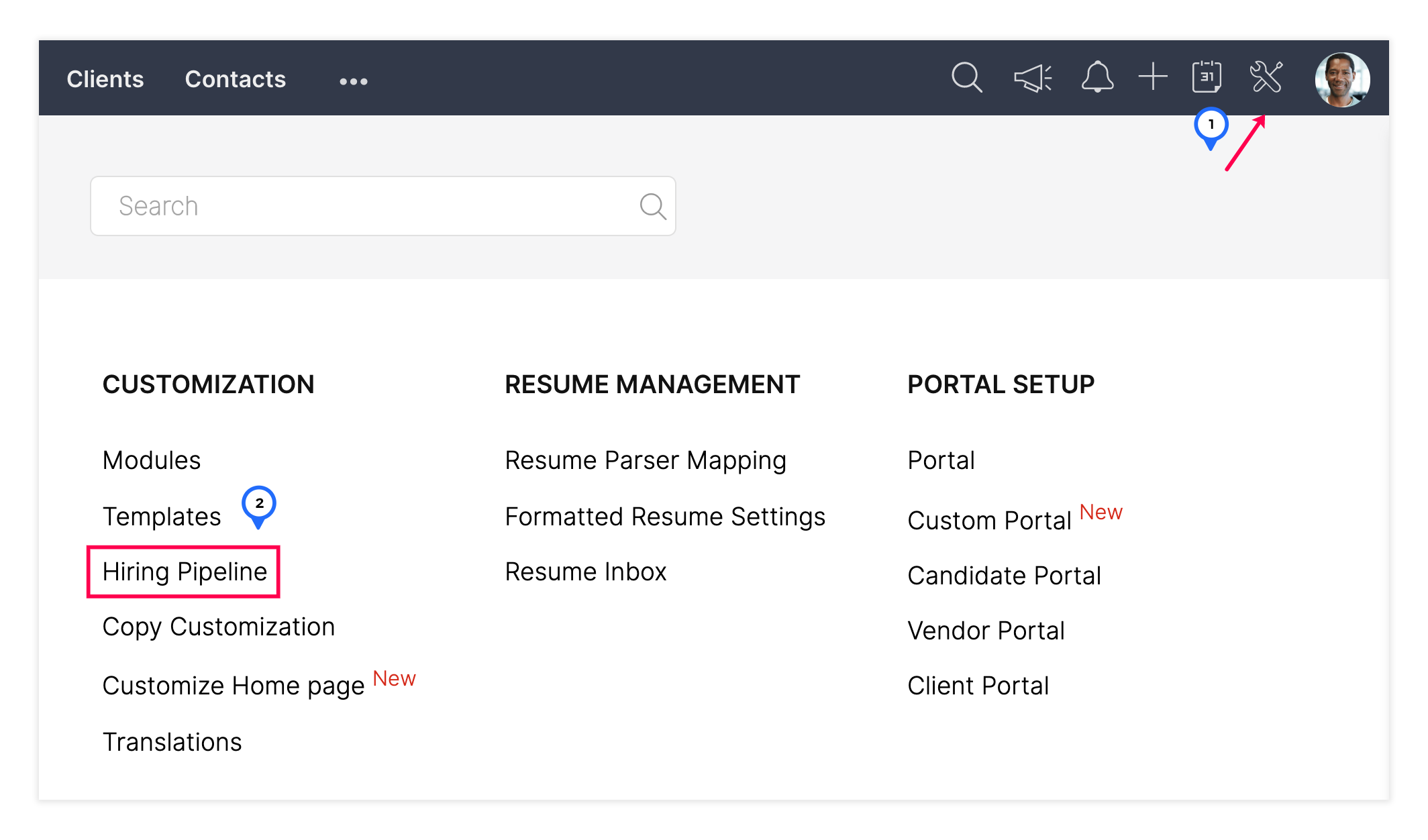Open Resume Parser Mapping
The width and height of the screenshot is (1428, 840).
[646, 460]
